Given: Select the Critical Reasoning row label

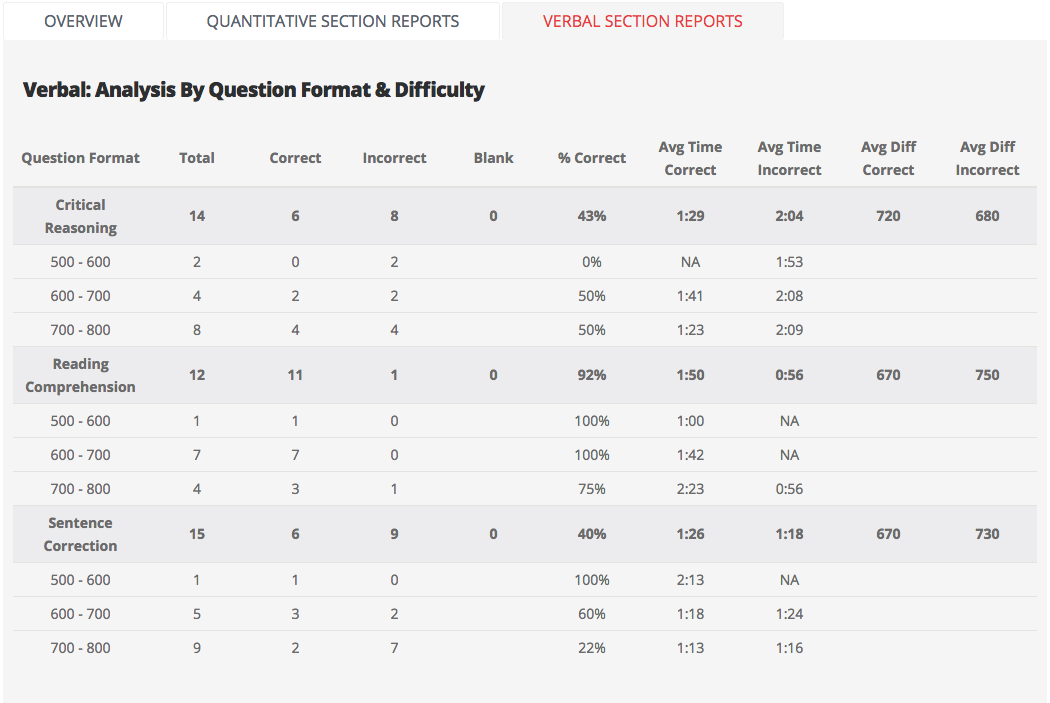Looking at the screenshot, I should coord(81,216).
